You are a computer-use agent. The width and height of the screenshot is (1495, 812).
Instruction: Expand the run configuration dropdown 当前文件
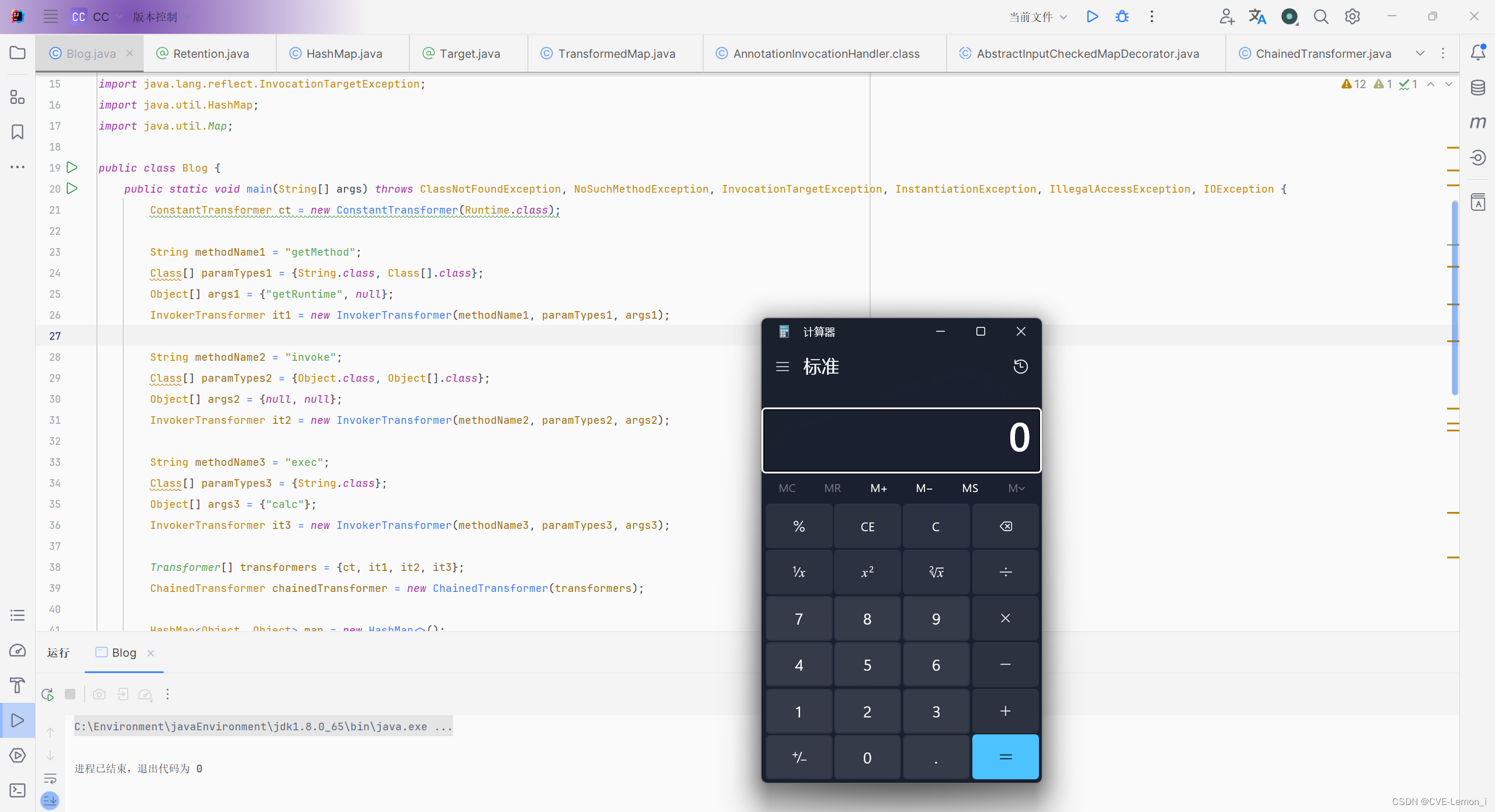[1038, 17]
